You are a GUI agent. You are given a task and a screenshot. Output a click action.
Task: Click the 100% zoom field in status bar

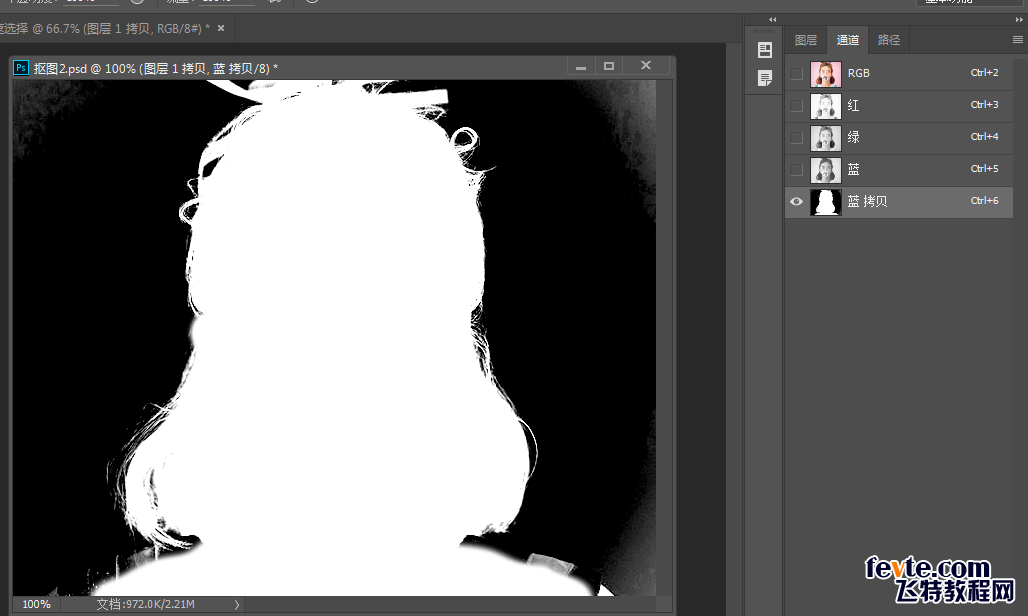[x=37, y=604]
